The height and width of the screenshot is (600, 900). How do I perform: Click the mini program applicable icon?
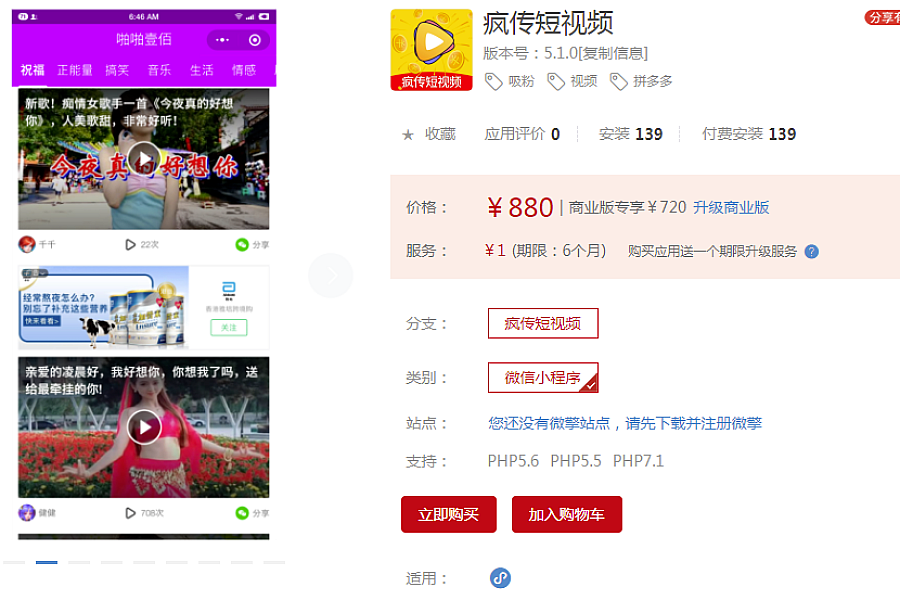click(x=501, y=578)
